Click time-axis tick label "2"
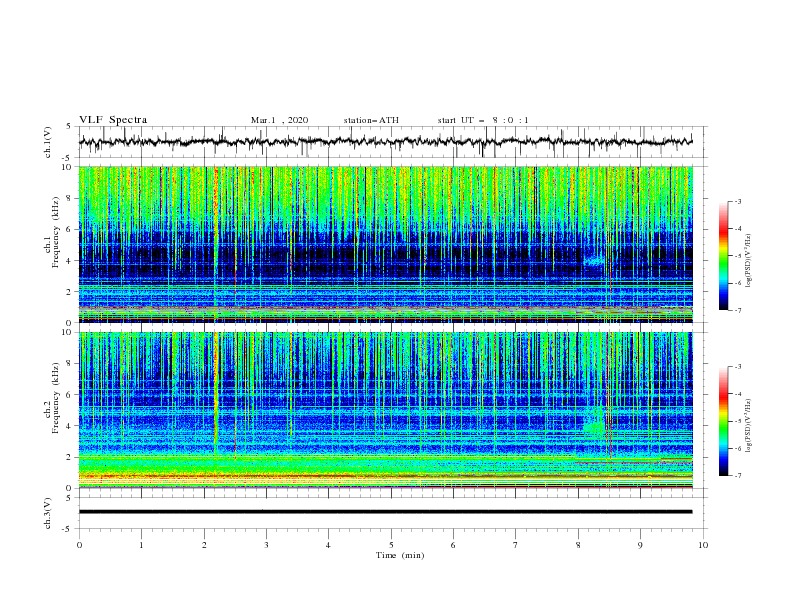The image size is (792, 612). 204,545
